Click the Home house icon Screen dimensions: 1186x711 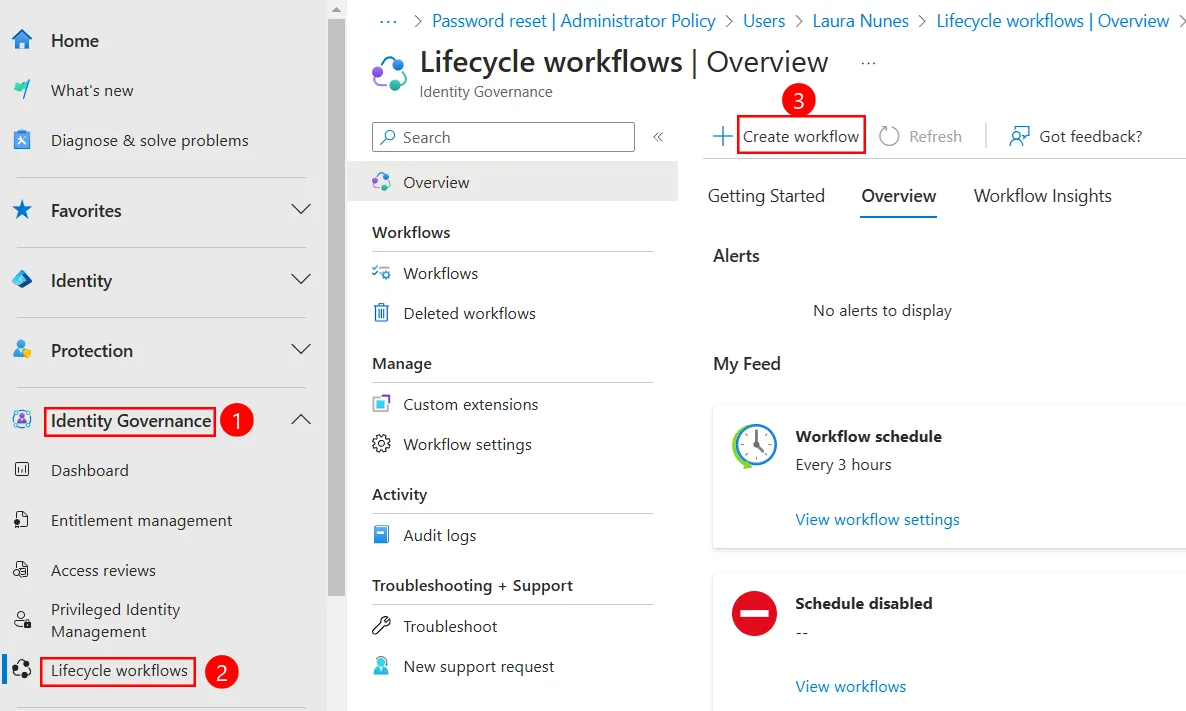[x=22, y=40]
